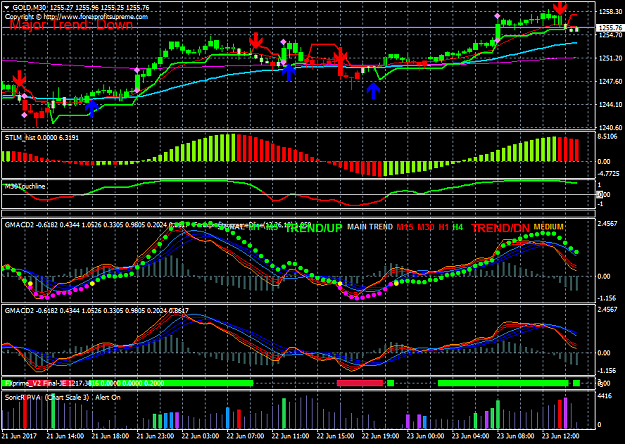The height and width of the screenshot is (444, 625).
Task: Click the STLM_hist indicator label
Action: point(42,138)
